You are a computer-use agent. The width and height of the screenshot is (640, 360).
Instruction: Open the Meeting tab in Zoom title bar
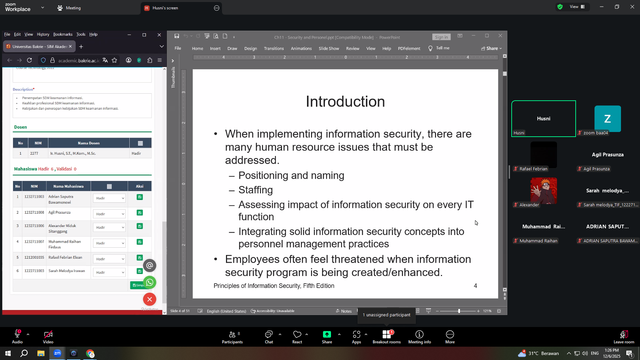tap(69, 8)
